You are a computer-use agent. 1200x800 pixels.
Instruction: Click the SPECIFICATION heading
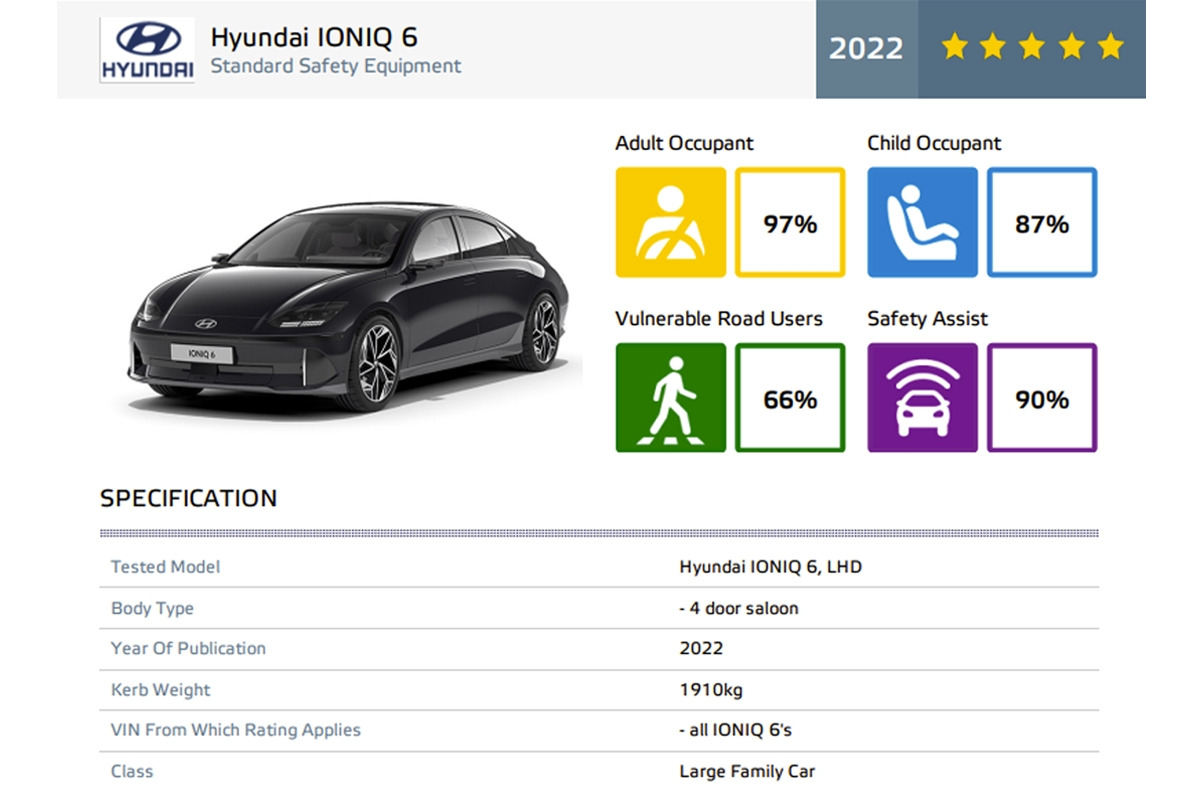point(188,498)
